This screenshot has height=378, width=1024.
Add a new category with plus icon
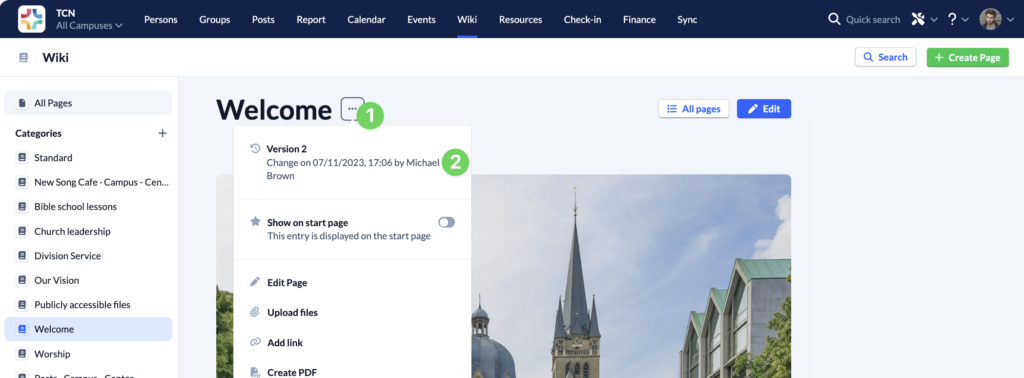tap(163, 133)
